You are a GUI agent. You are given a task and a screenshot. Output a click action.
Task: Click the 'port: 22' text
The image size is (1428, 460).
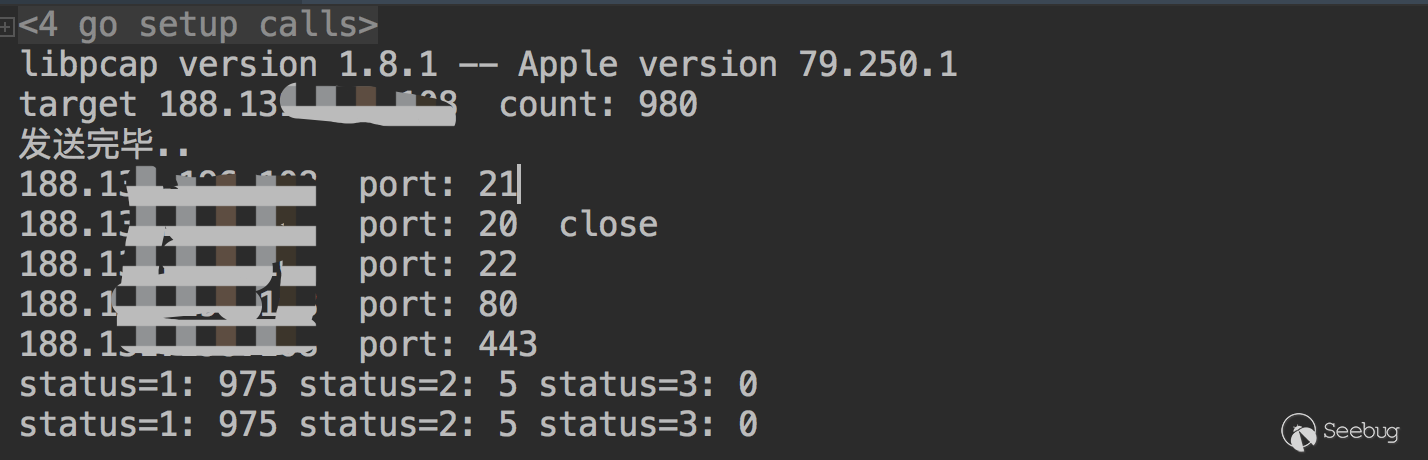pyautogui.click(x=438, y=265)
